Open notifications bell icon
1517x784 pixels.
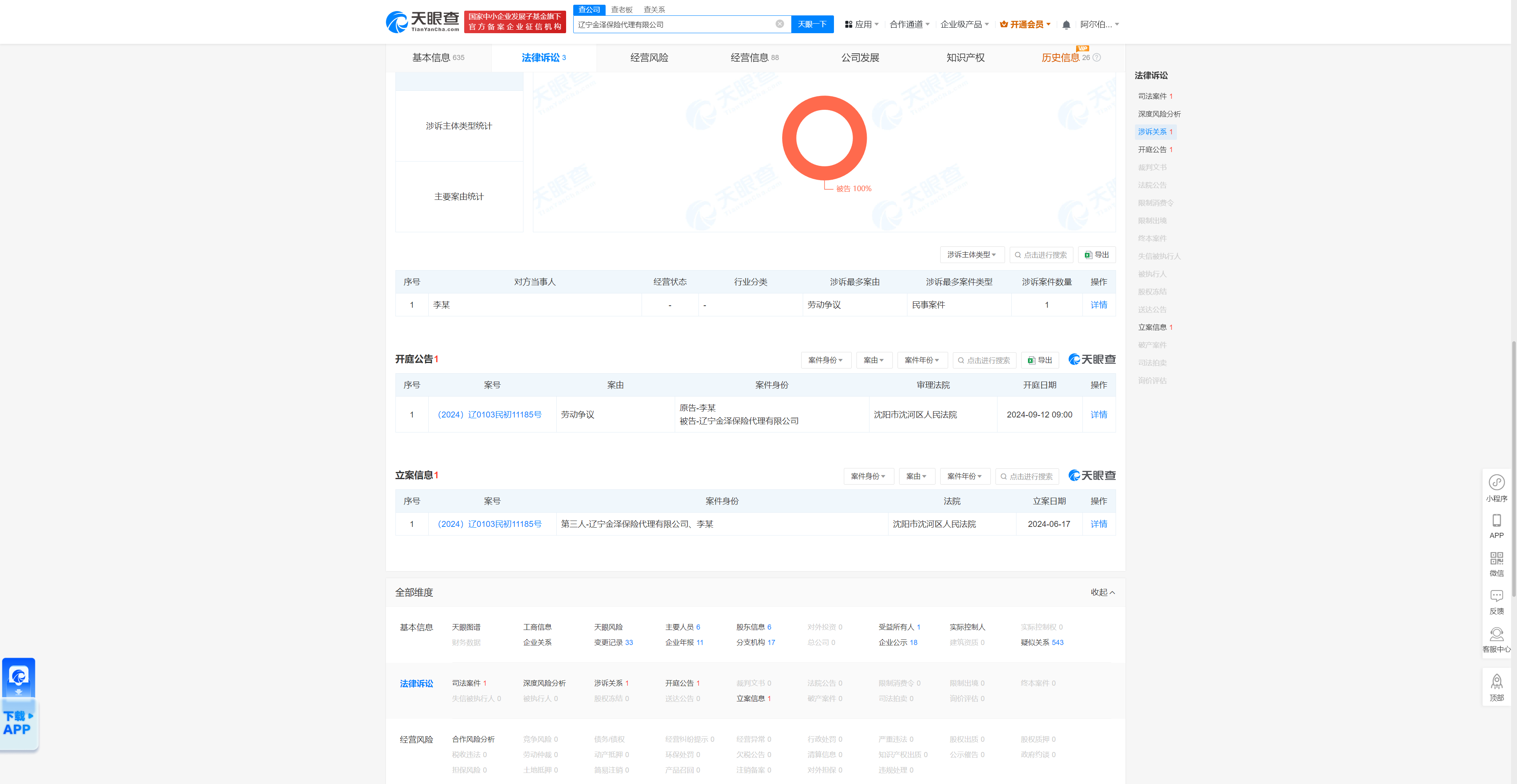point(1066,25)
